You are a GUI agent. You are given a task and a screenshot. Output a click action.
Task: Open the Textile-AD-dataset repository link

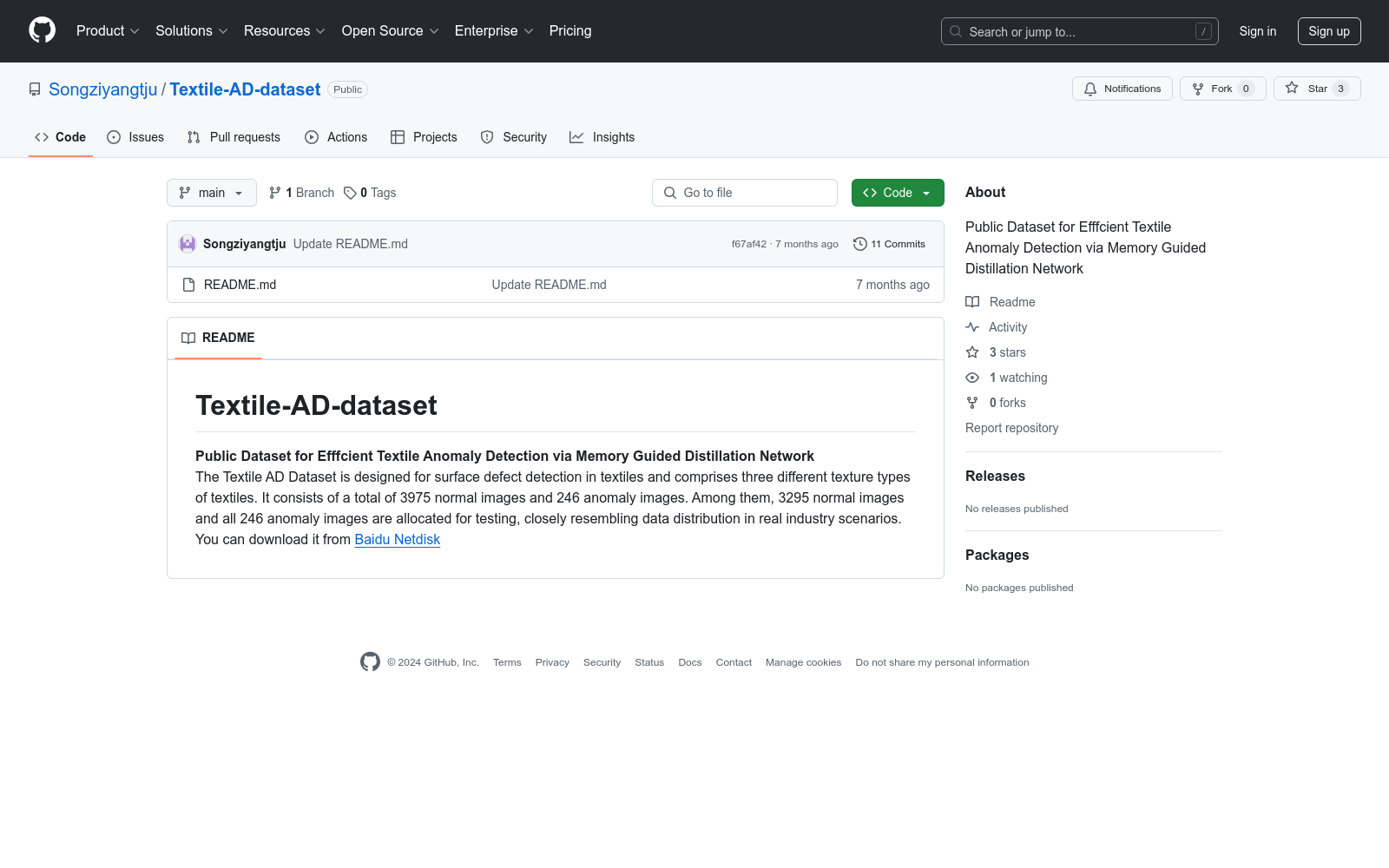coord(245,89)
